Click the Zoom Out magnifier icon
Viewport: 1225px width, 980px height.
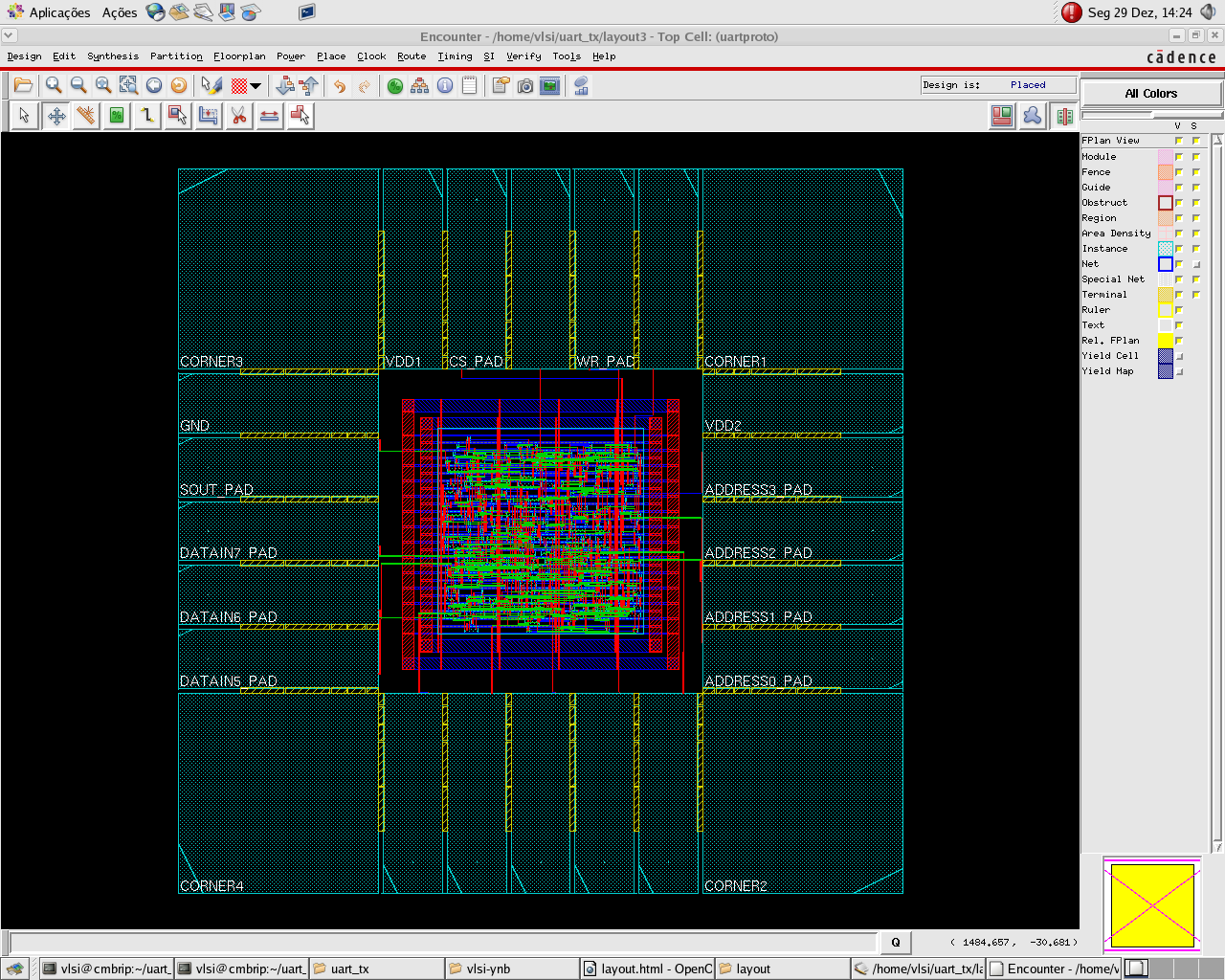coord(78,86)
